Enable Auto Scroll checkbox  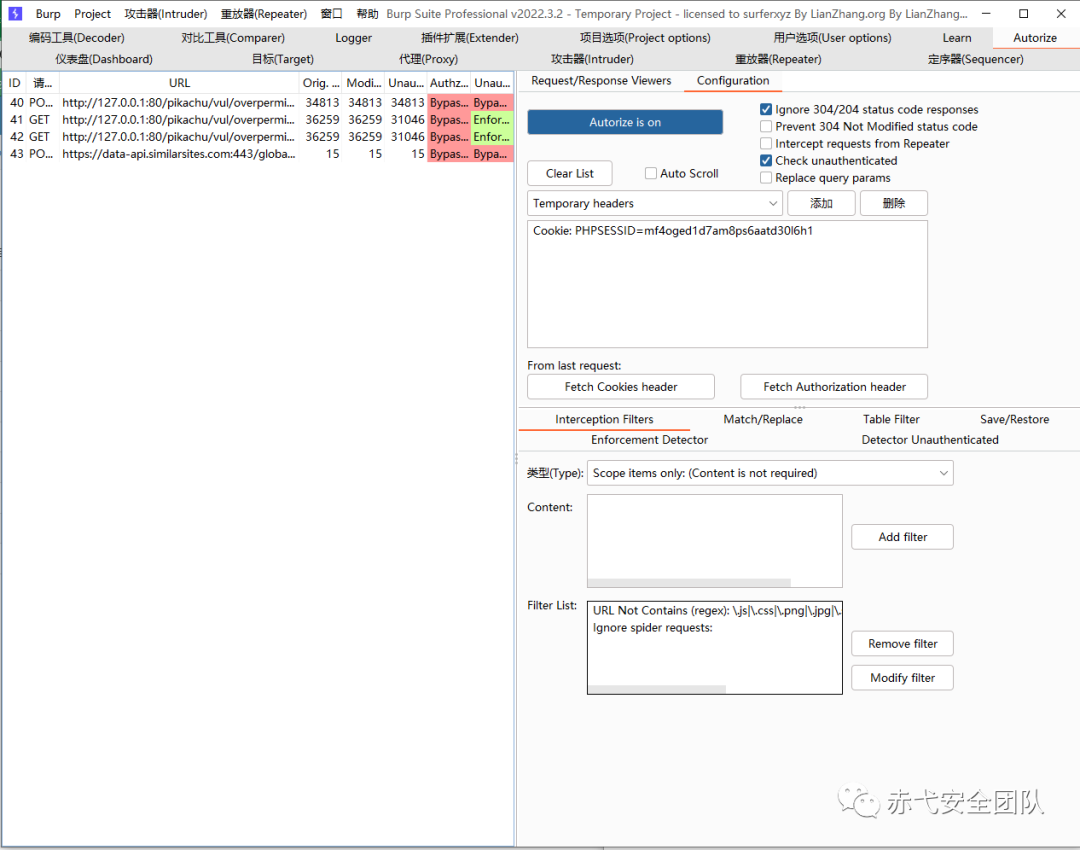coord(651,174)
